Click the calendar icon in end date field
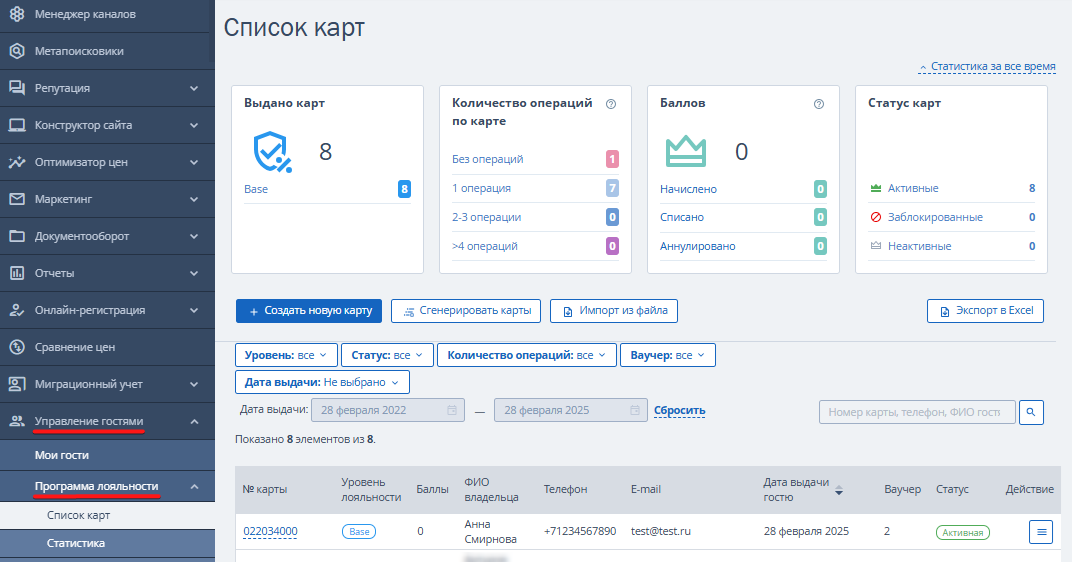Image resolution: width=1072 pixels, height=562 pixels. 635,410
